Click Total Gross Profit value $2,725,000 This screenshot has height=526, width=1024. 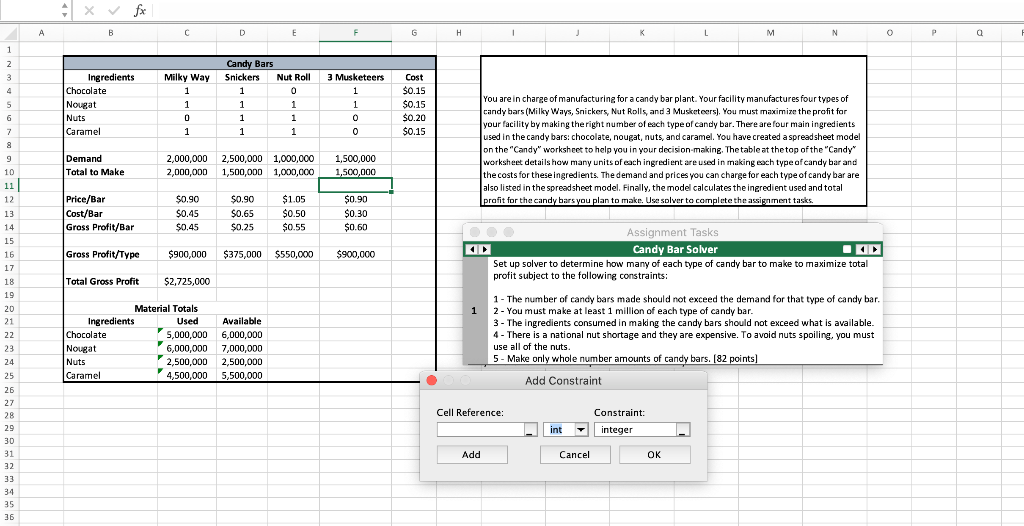point(187,282)
